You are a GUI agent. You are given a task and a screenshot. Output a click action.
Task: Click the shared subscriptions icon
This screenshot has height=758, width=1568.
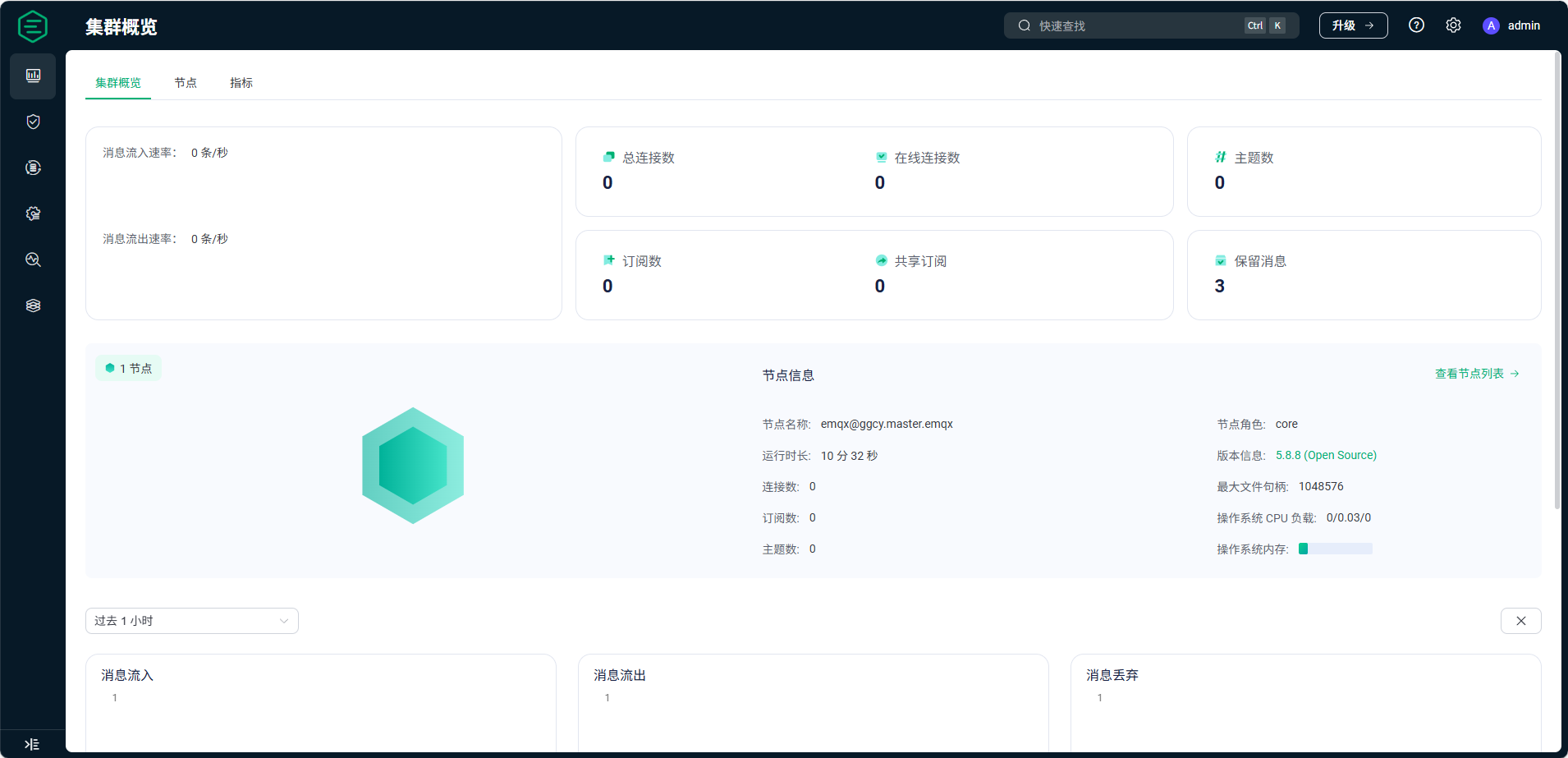881,260
